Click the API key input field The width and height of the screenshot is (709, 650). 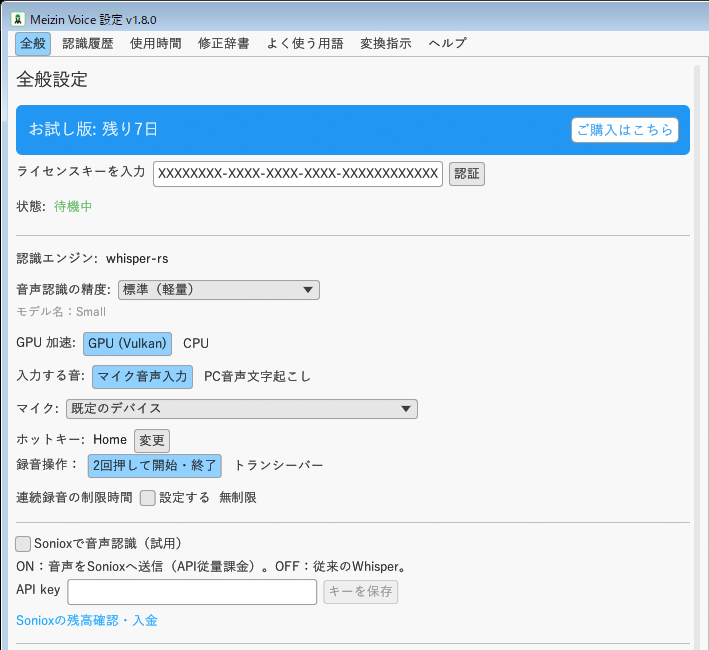[x=192, y=592]
